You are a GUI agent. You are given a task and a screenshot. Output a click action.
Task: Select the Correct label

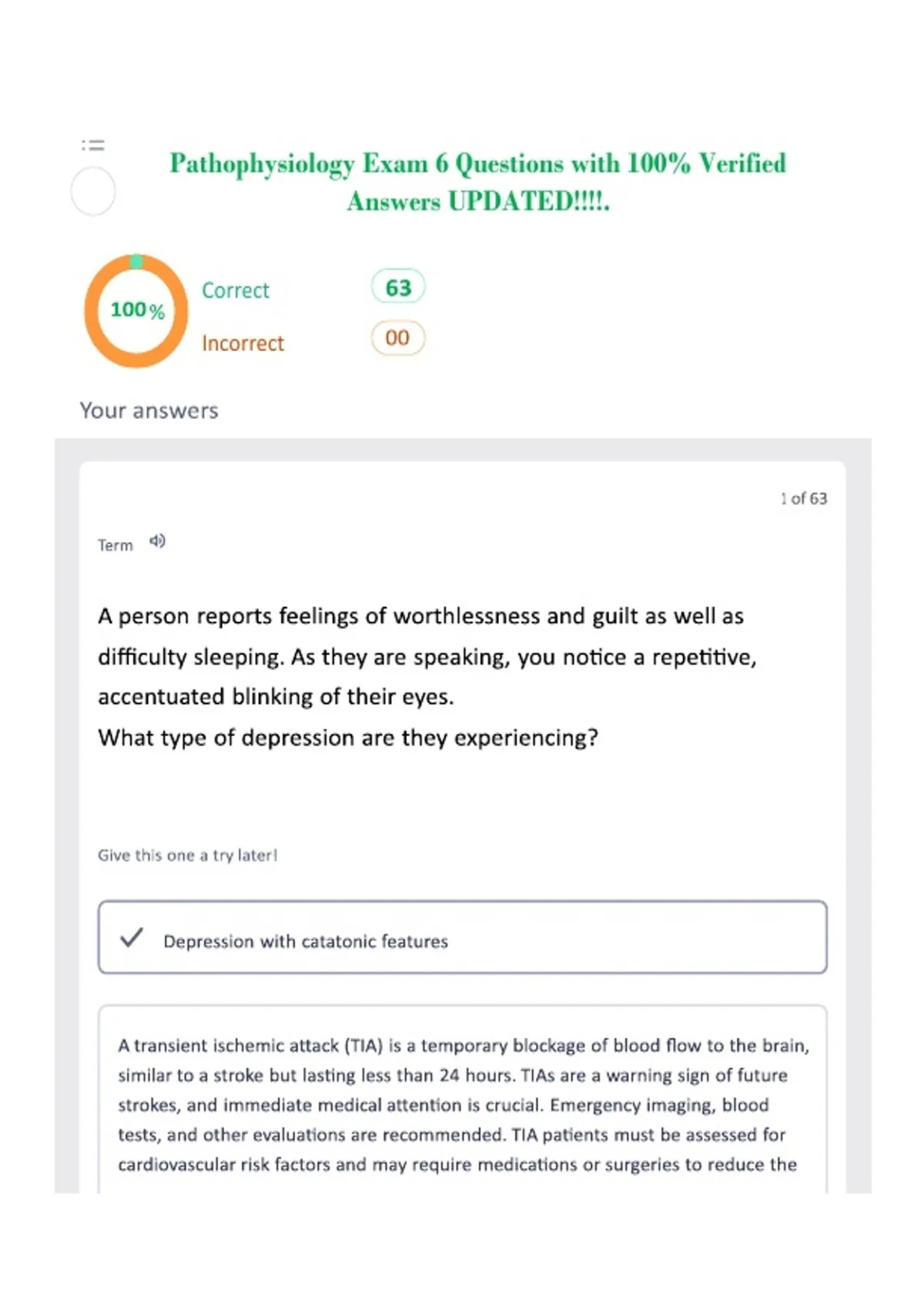[236, 290]
